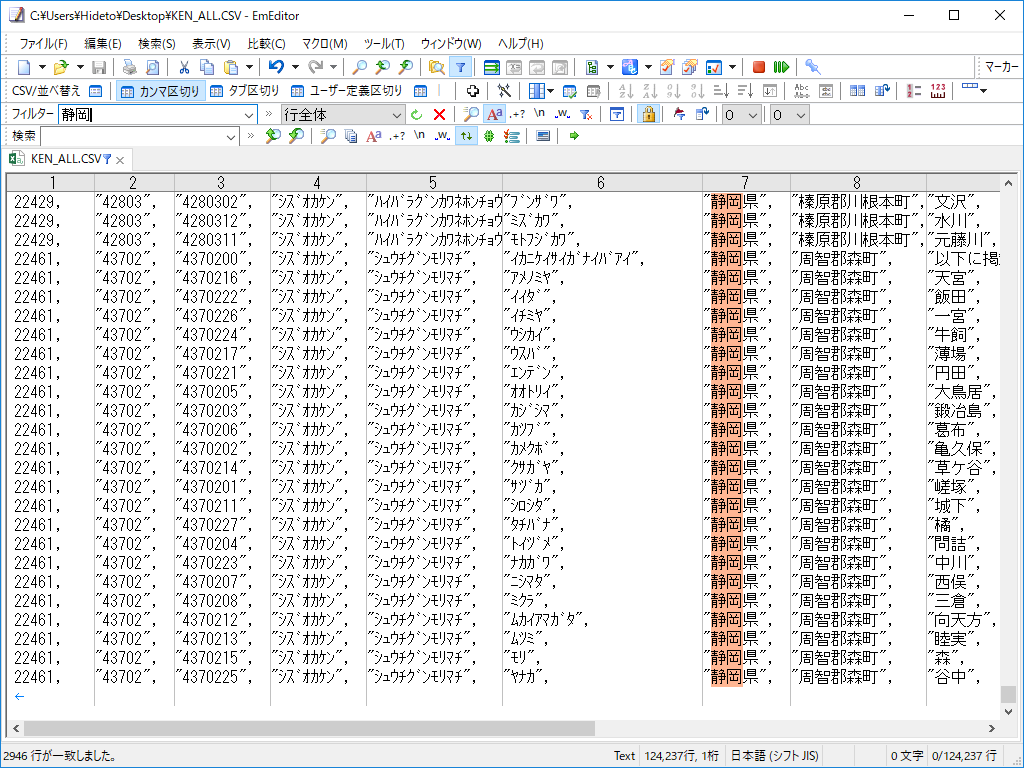Click the CSV converter plus icon
Viewport: 1024px width, 768px height.
pos(473,91)
